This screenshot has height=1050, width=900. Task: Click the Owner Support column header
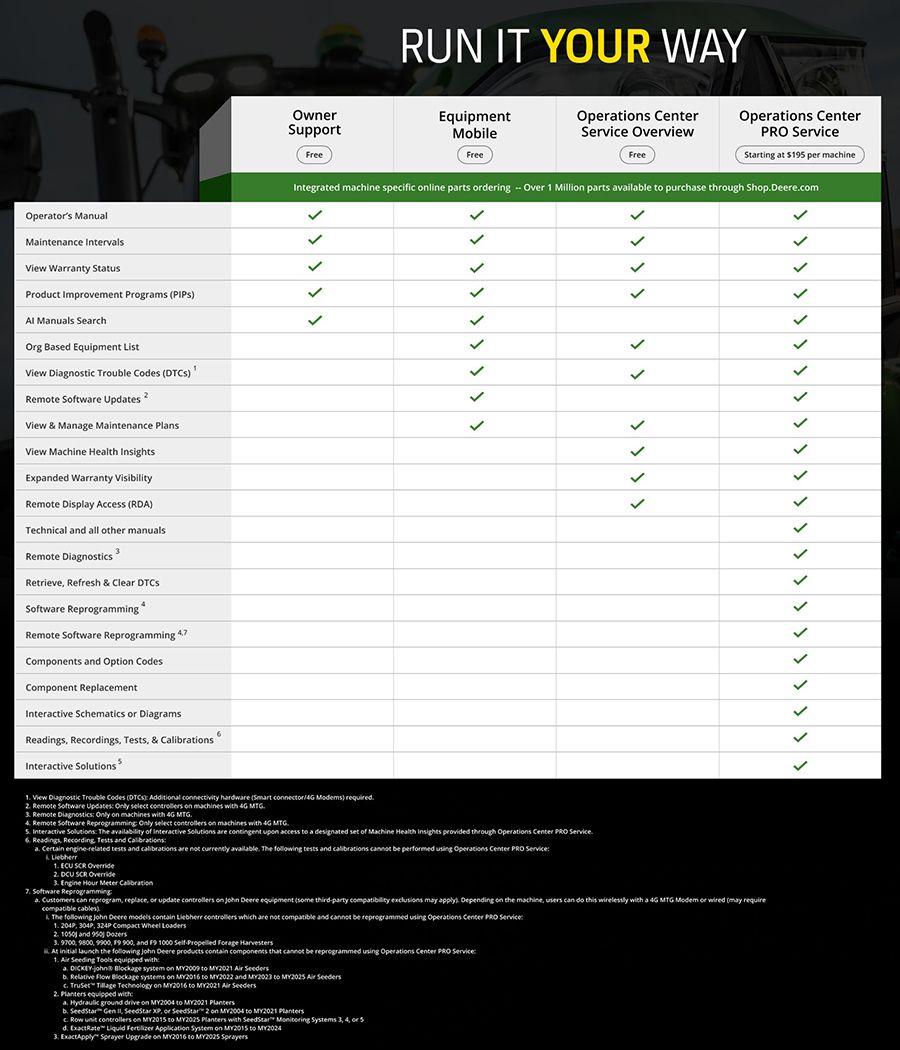click(x=314, y=123)
